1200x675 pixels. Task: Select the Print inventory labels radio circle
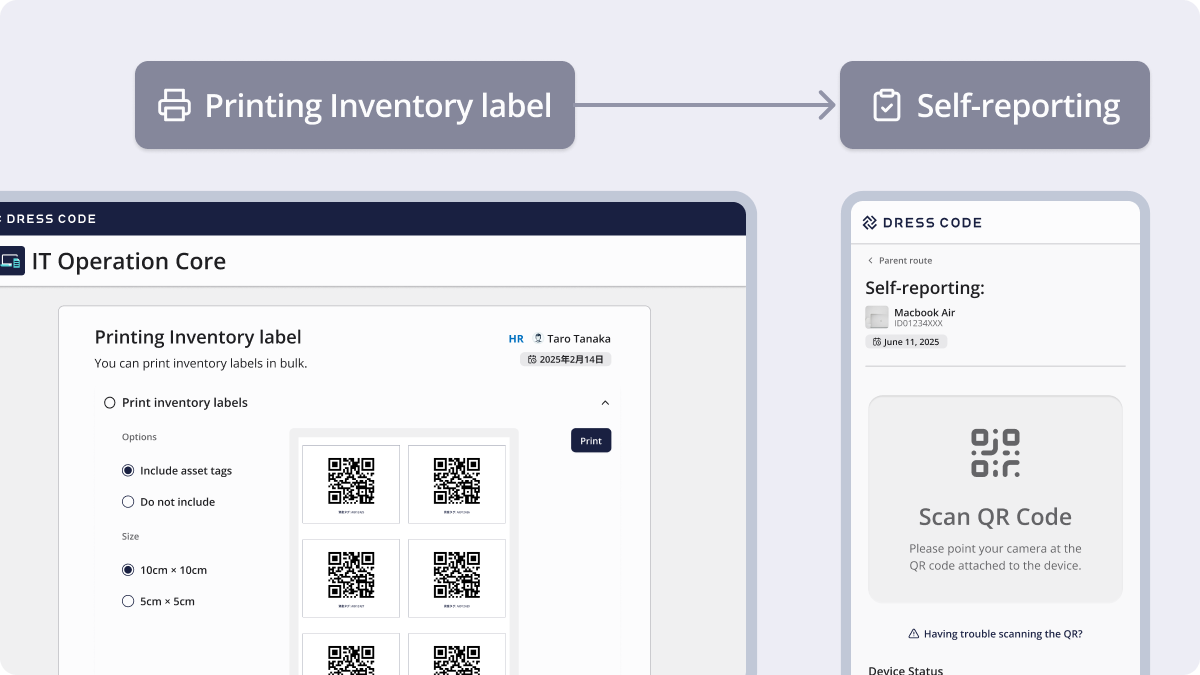(x=110, y=402)
